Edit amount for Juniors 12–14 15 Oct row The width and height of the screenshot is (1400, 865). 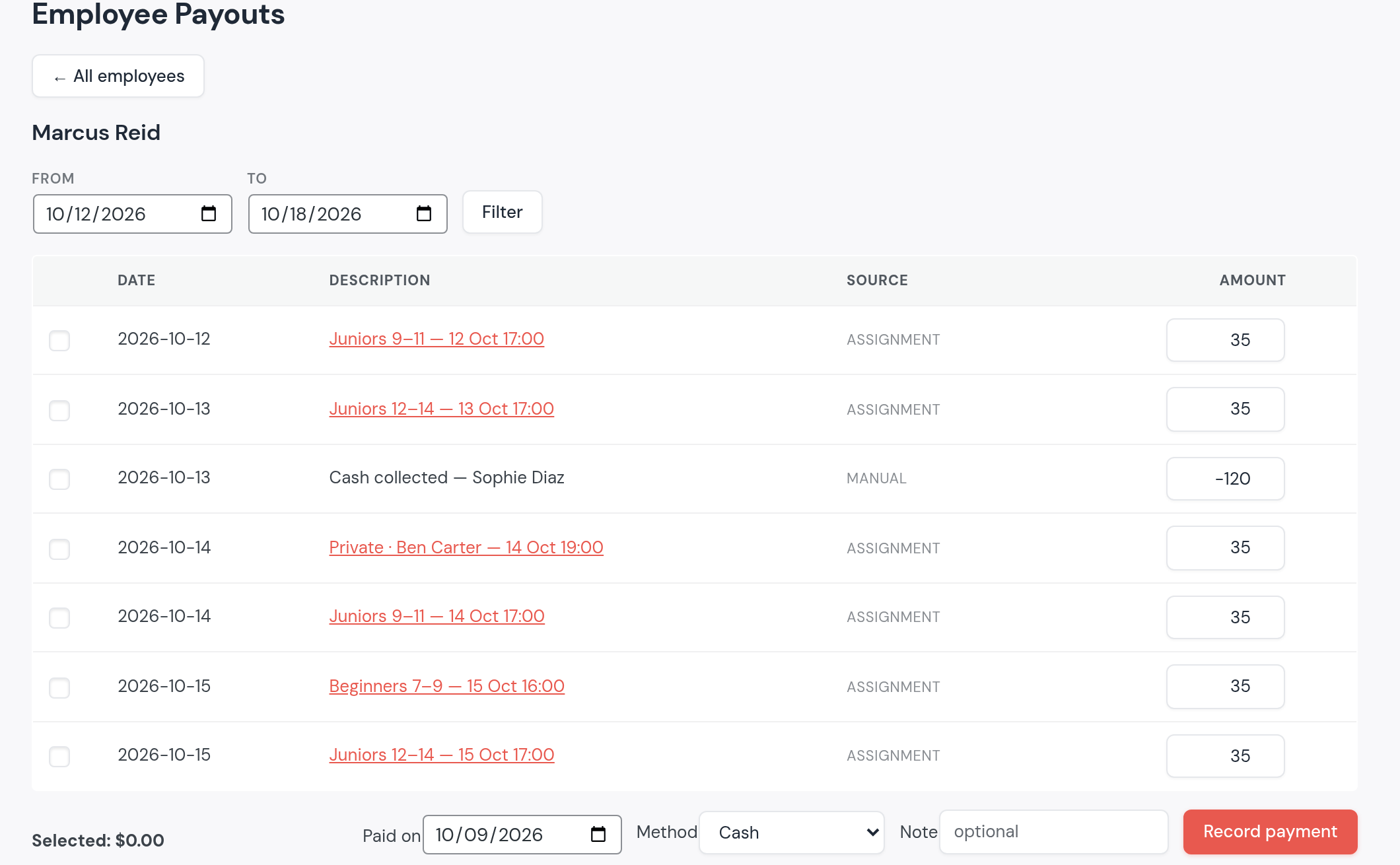[x=1226, y=756]
